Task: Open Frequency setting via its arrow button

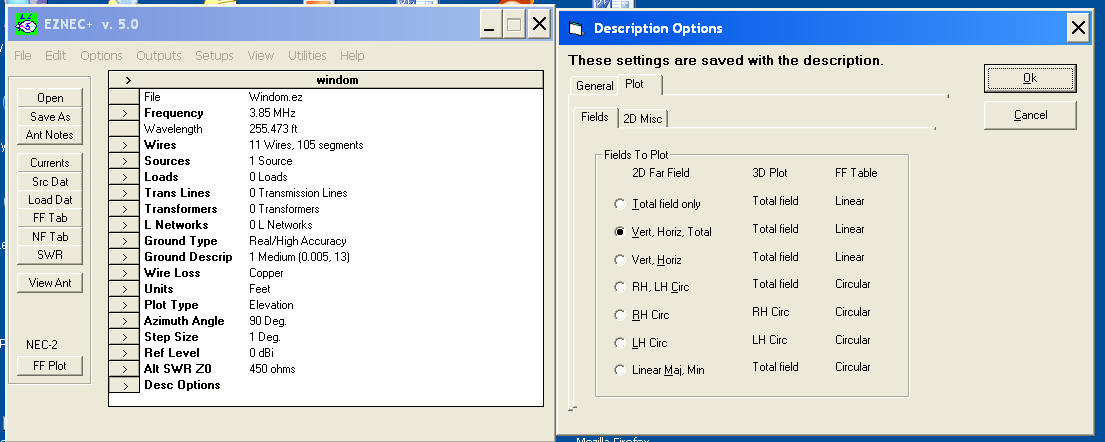Action: coord(124,113)
